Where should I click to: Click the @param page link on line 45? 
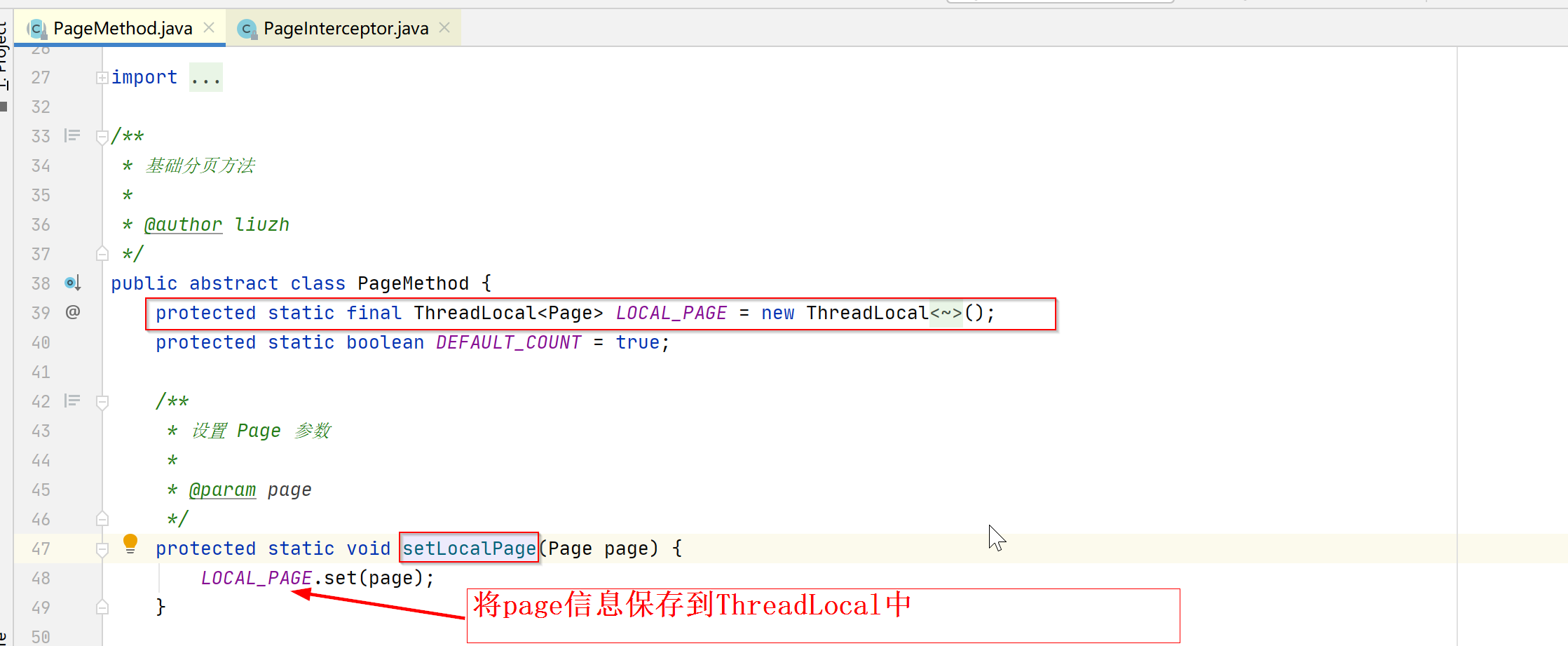tap(223, 489)
